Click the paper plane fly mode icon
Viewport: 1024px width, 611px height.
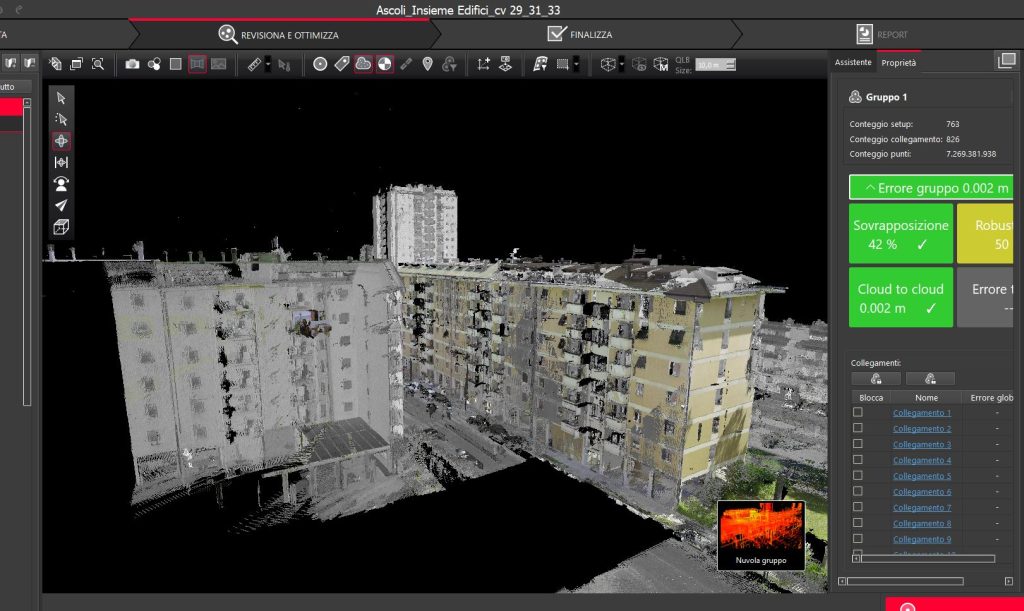61,205
